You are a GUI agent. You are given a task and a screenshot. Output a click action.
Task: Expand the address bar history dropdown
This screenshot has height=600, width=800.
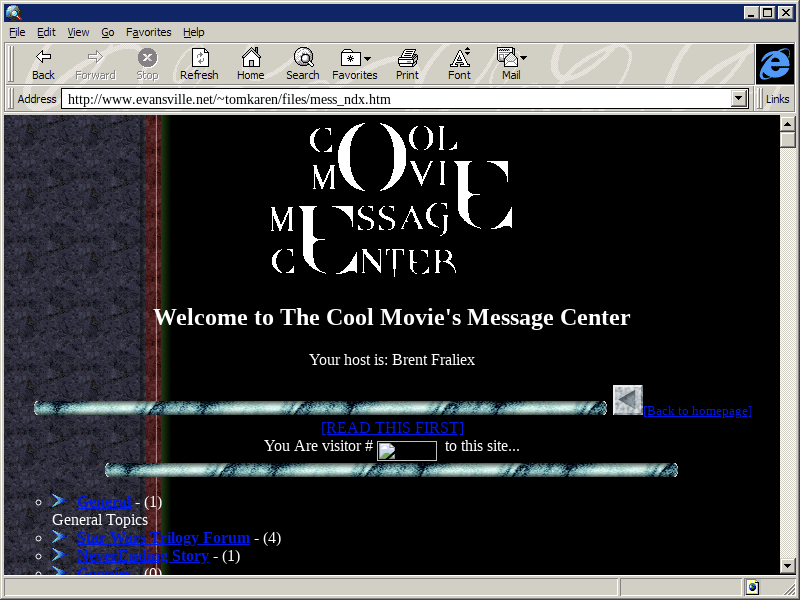click(740, 99)
